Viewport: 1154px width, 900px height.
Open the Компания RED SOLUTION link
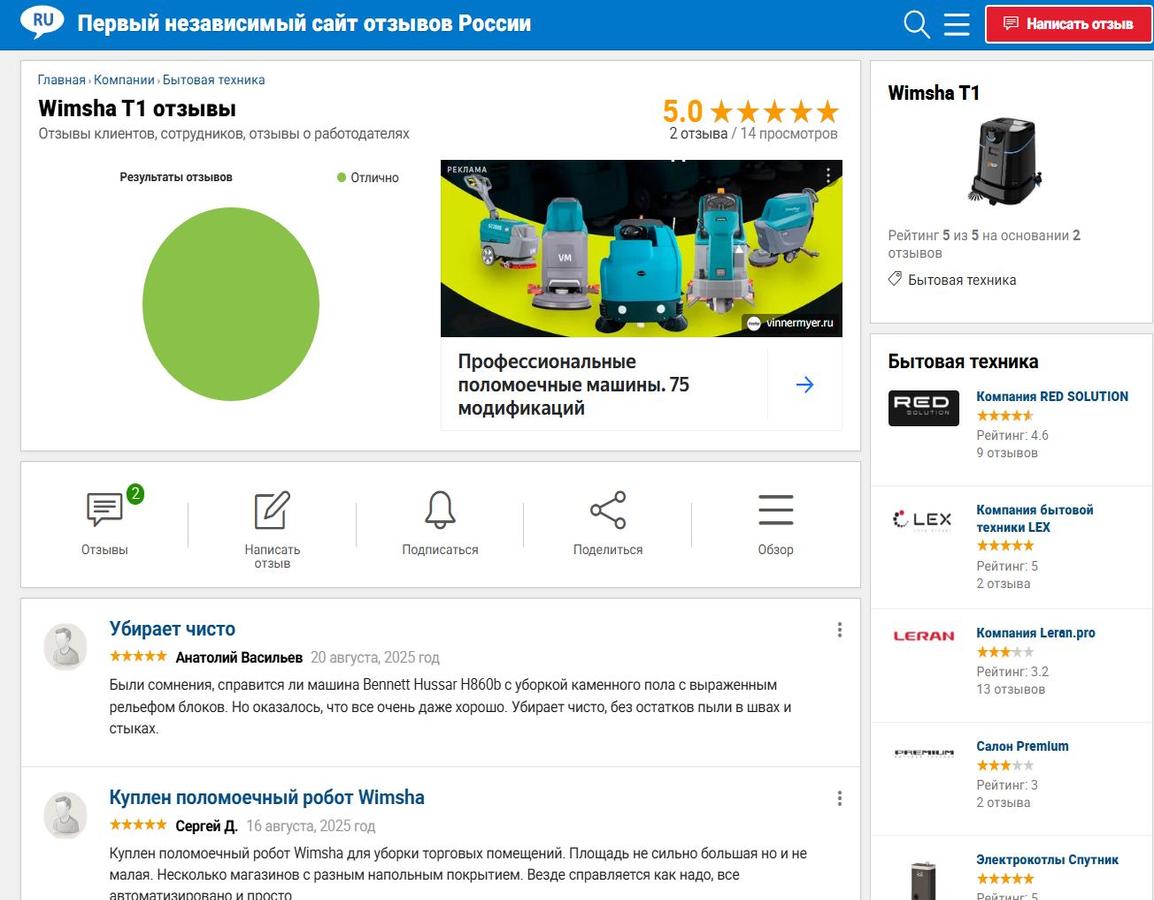1052,396
